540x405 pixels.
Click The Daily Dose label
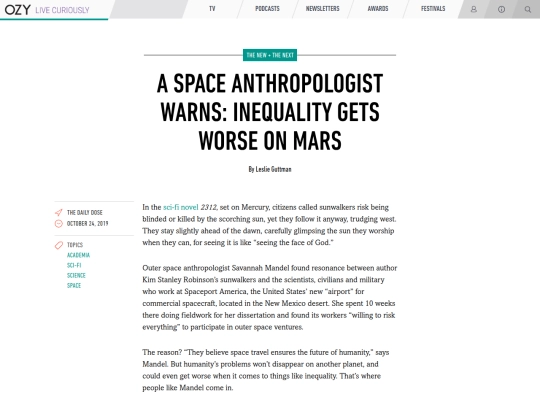pyautogui.click(x=84, y=212)
